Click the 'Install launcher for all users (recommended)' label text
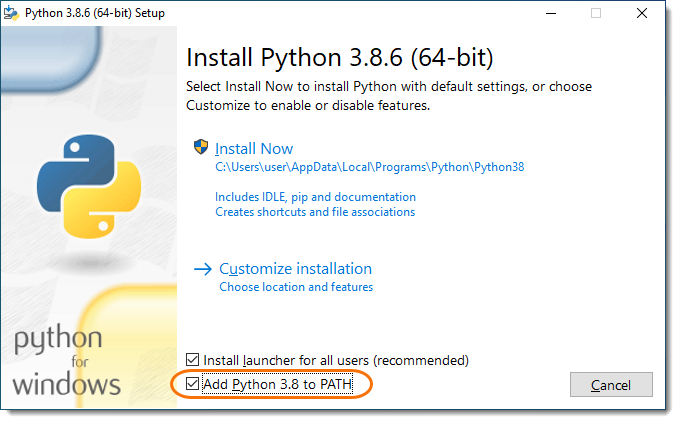The image size is (678, 422). 336,360
